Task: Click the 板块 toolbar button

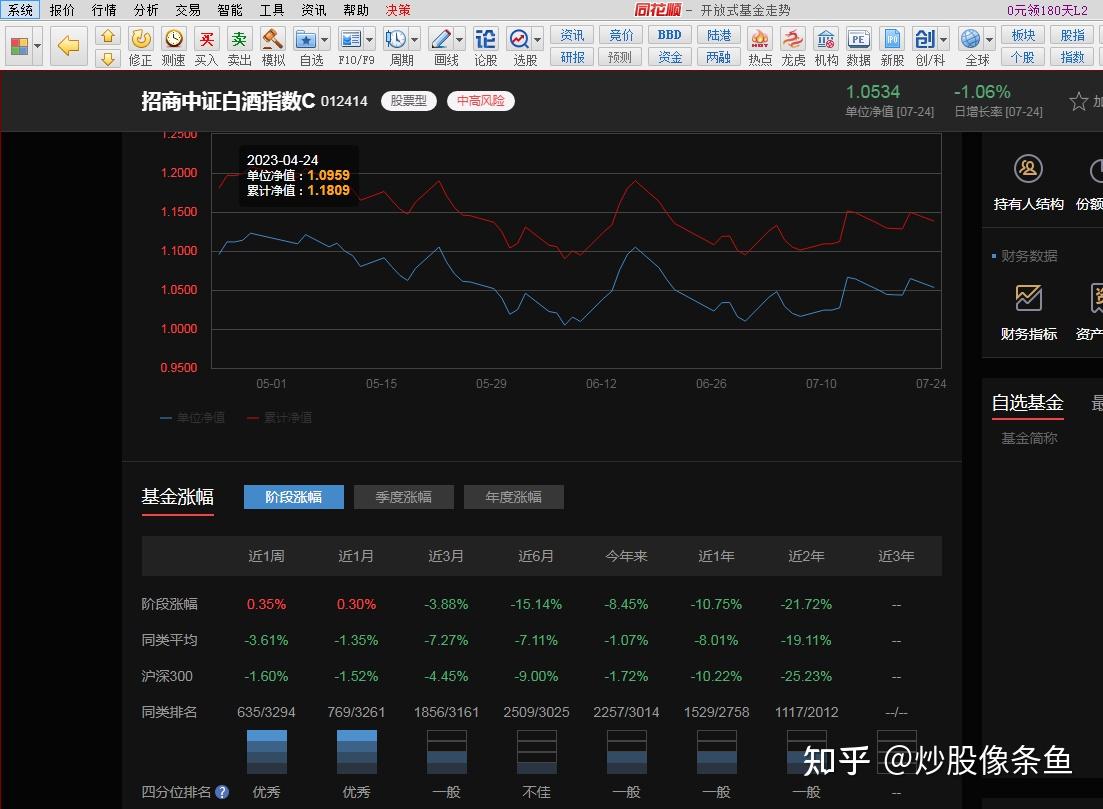Action: (1023, 35)
